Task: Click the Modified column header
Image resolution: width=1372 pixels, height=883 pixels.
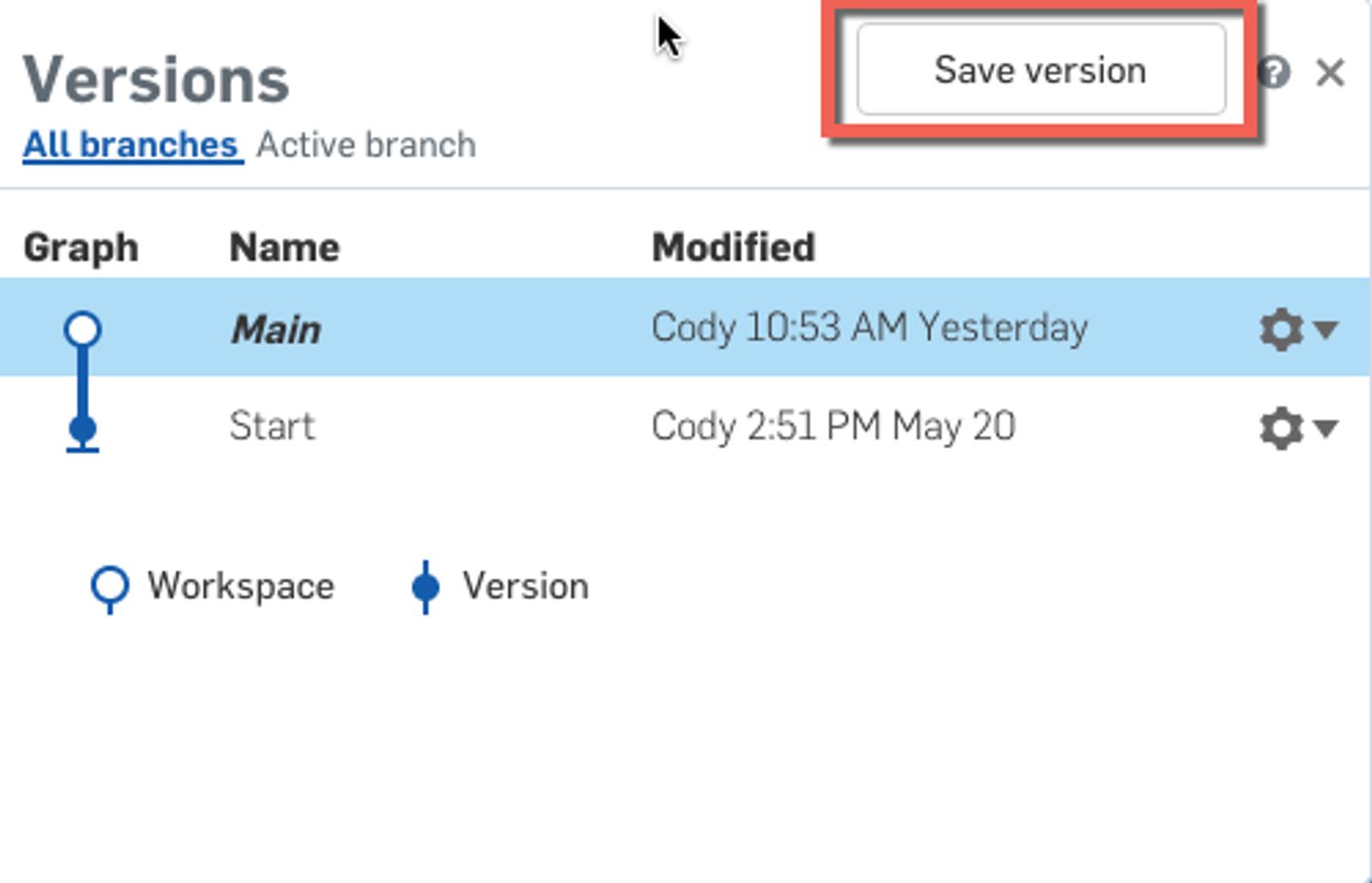Action: click(733, 248)
